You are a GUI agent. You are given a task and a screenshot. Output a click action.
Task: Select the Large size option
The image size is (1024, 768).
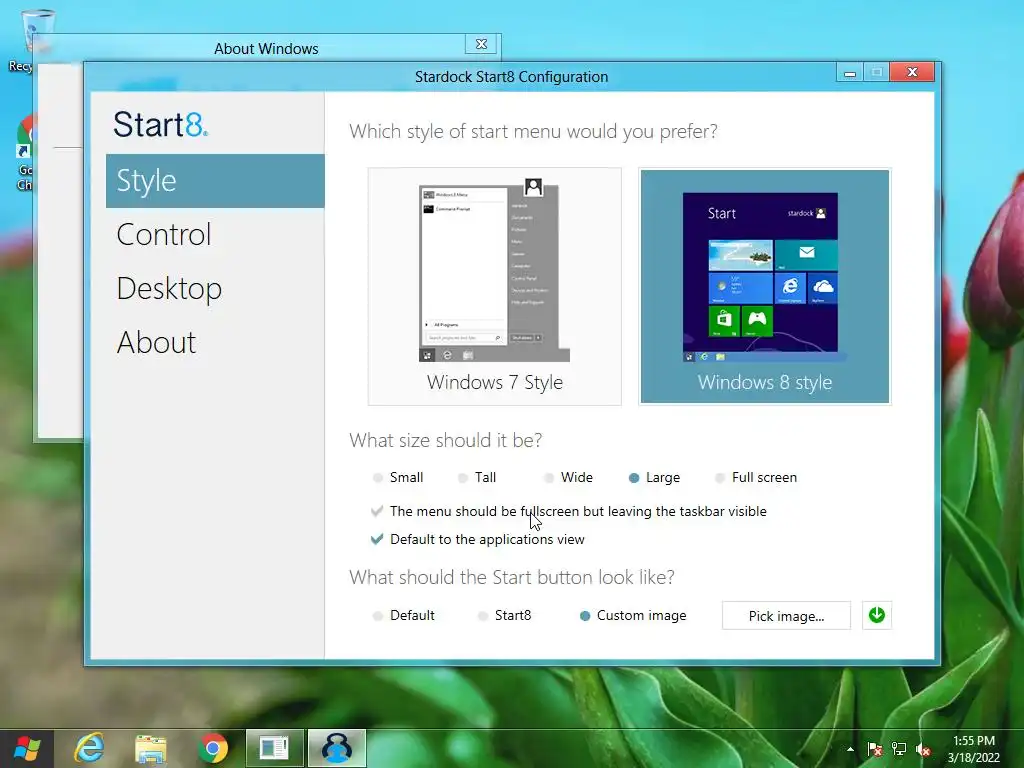[x=654, y=477]
